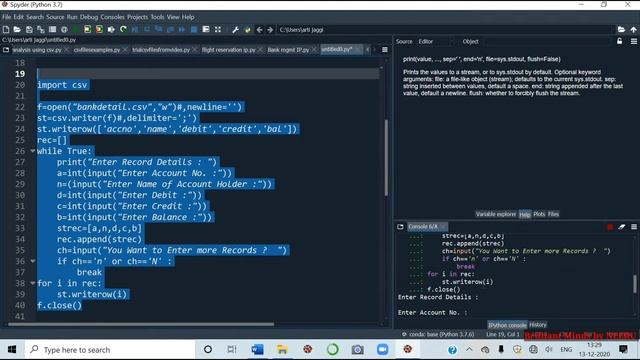Toggle the Help pane lock icon

tap(620, 41)
